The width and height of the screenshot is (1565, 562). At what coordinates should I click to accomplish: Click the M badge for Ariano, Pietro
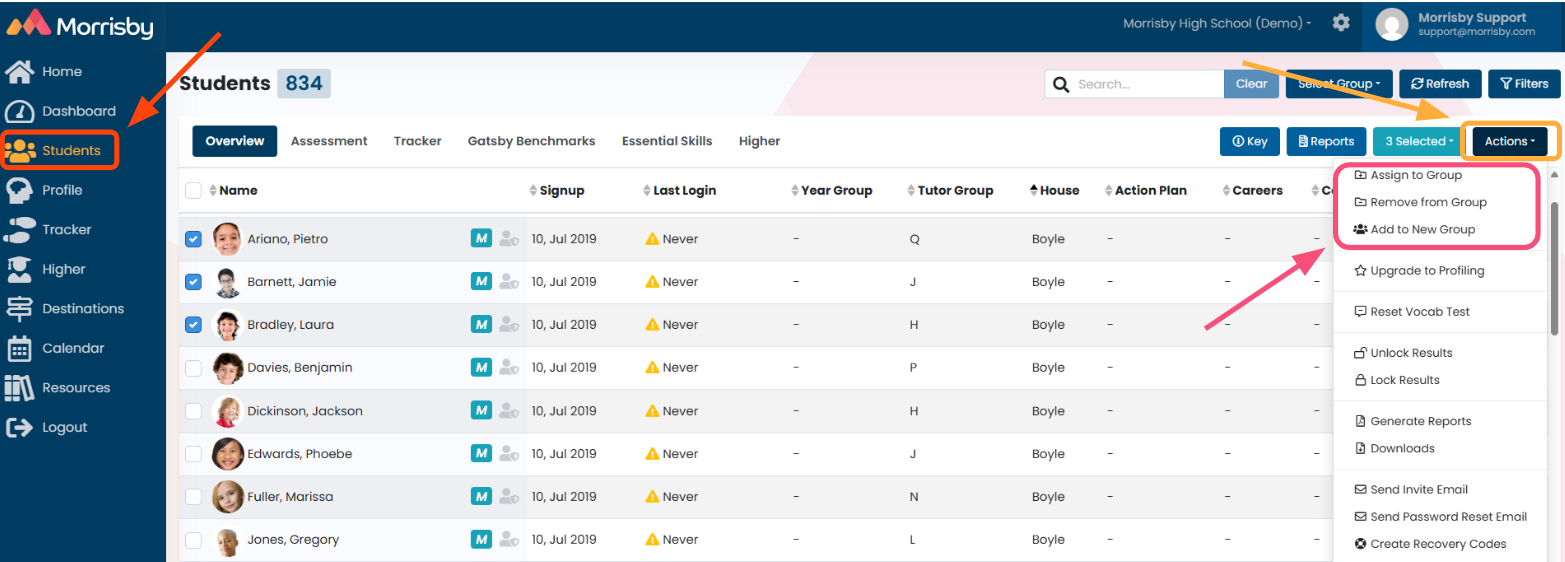pos(481,238)
